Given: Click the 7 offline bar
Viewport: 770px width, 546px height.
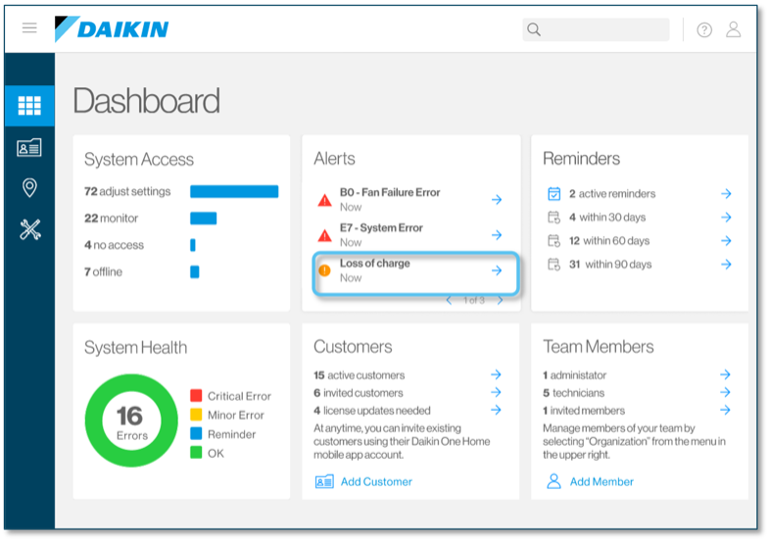Looking at the screenshot, I should 194,272.
